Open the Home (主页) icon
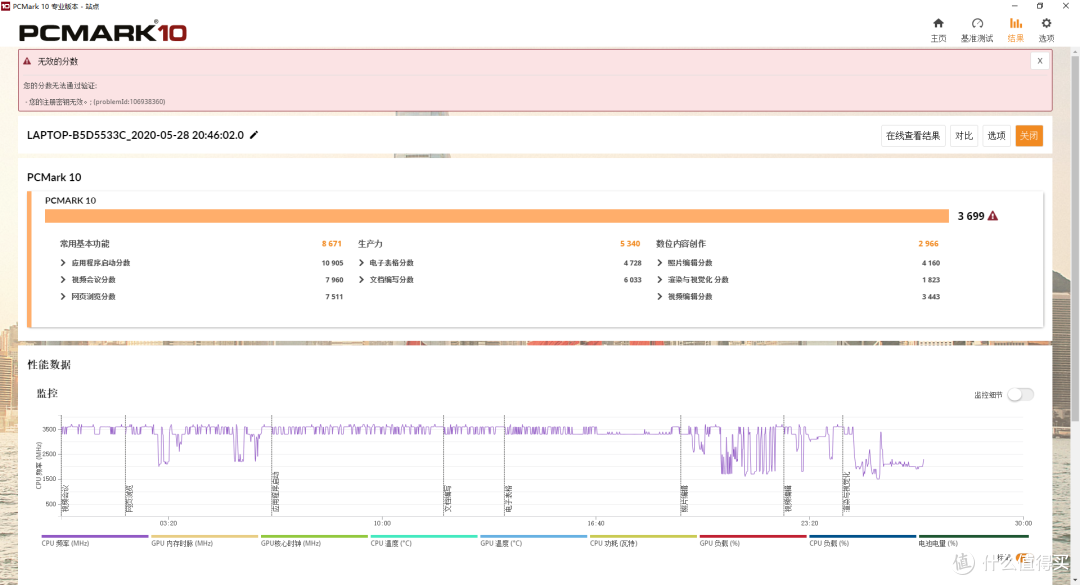The width and height of the screenshot is (1080, 585). tap(938, 23)
